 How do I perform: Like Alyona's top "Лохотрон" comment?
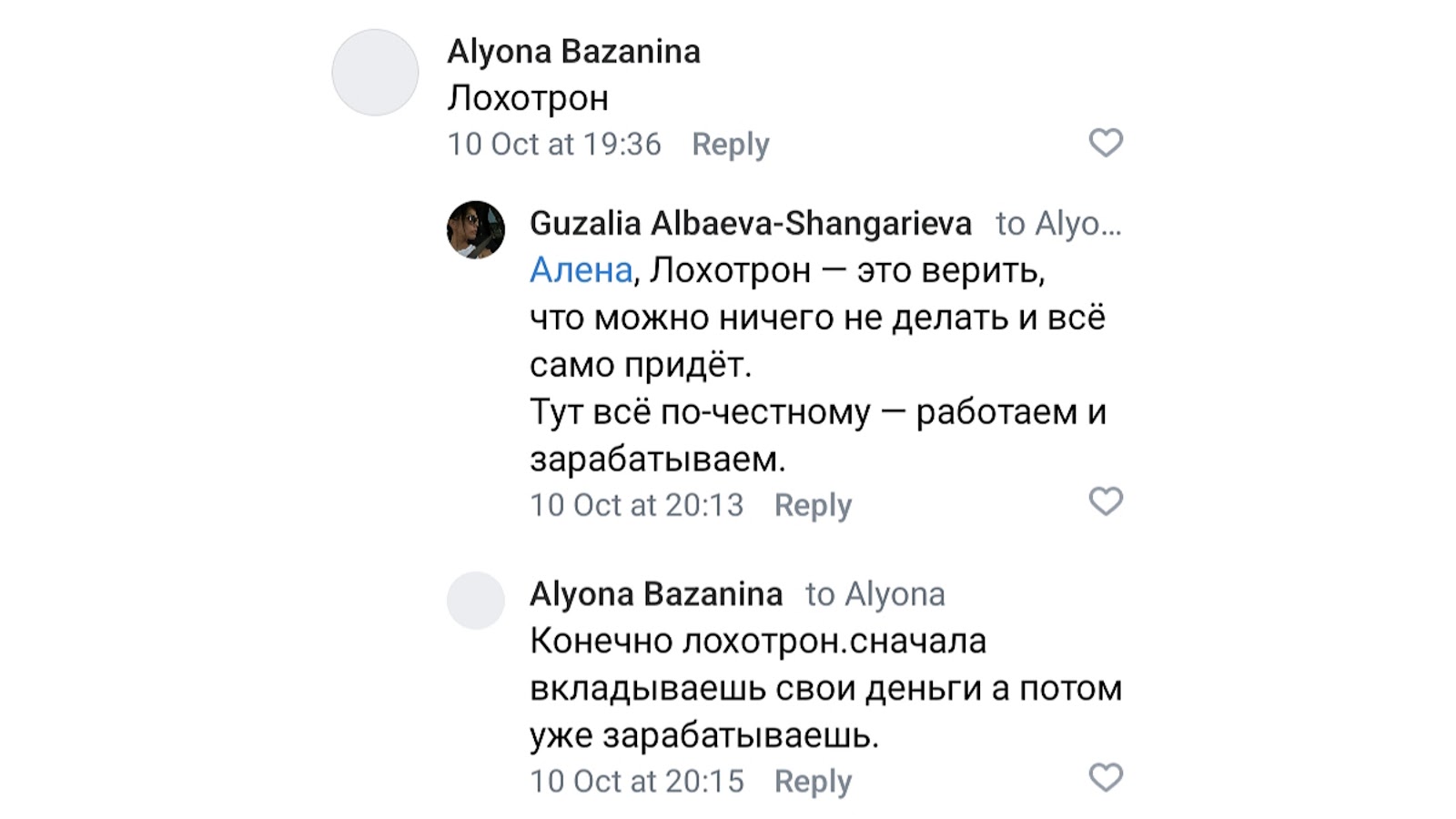point(1106,143)
